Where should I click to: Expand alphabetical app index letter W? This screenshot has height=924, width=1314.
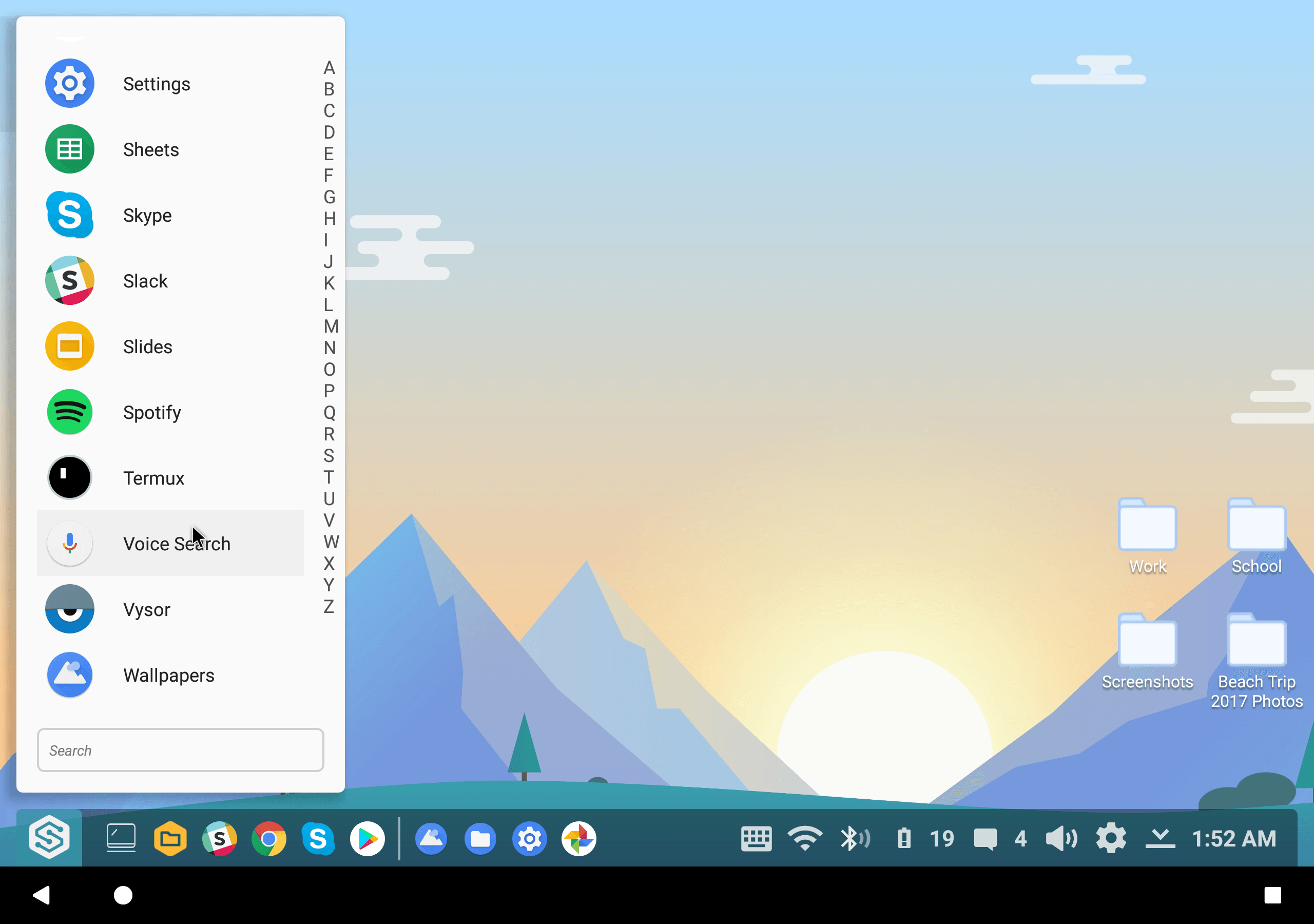[x=329, y=540]
